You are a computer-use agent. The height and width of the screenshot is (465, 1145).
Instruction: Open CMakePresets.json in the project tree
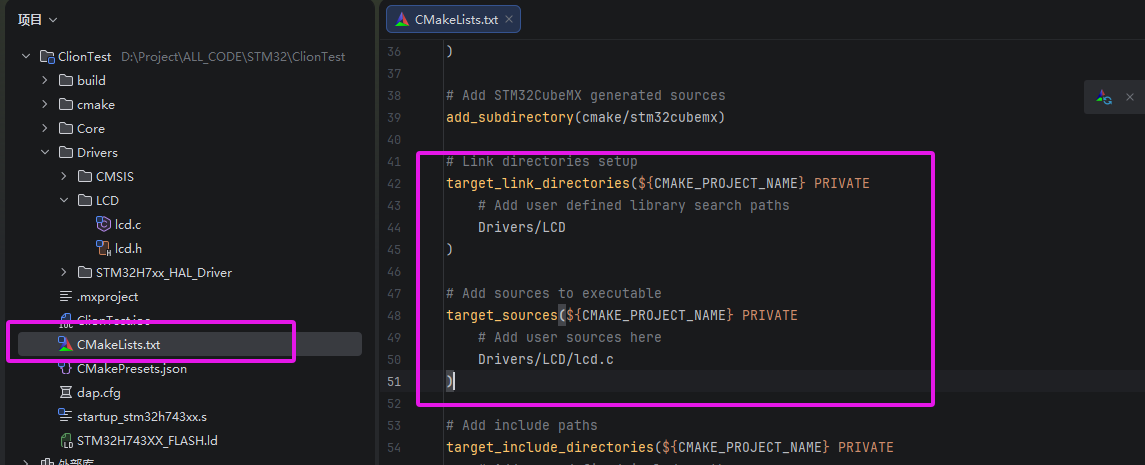133,369
